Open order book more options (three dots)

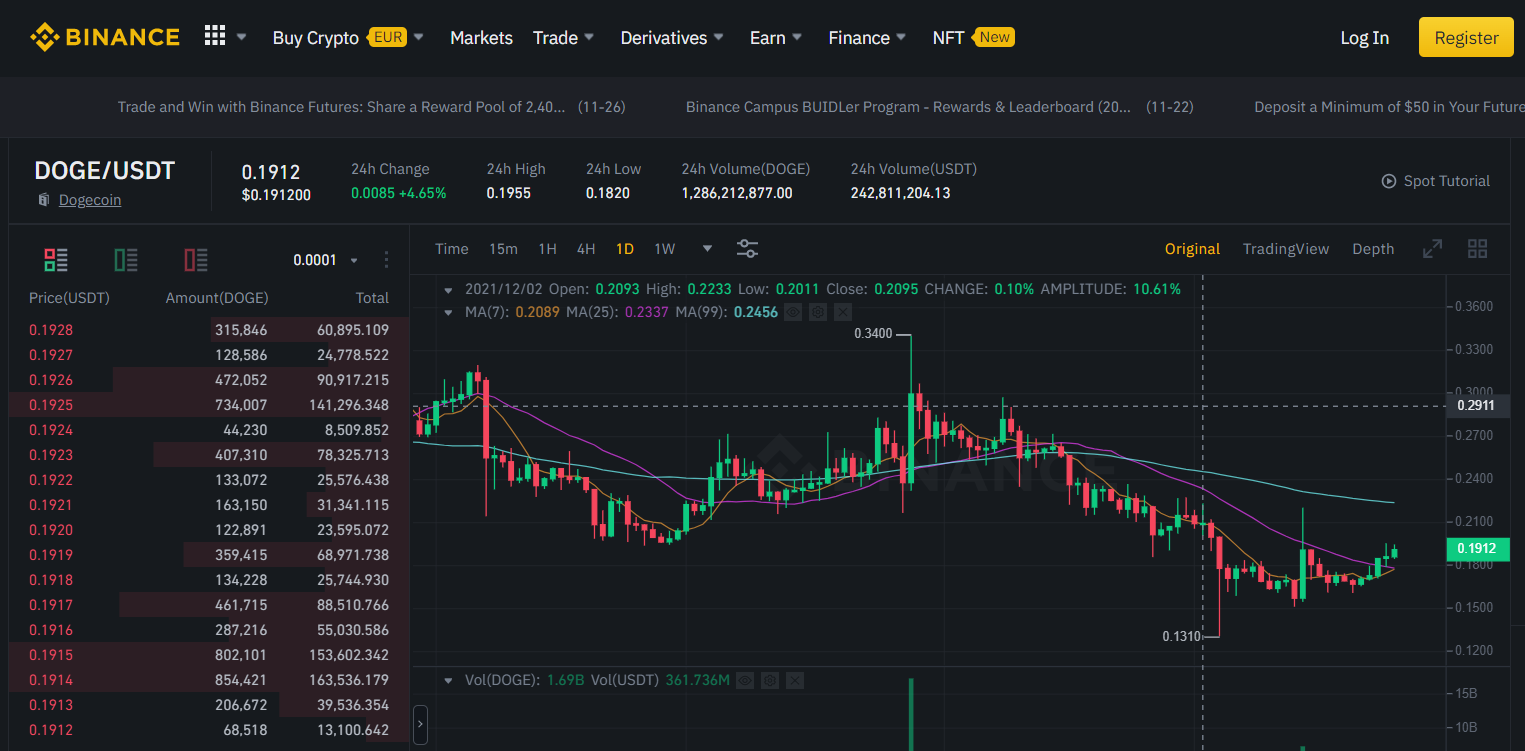387,260
